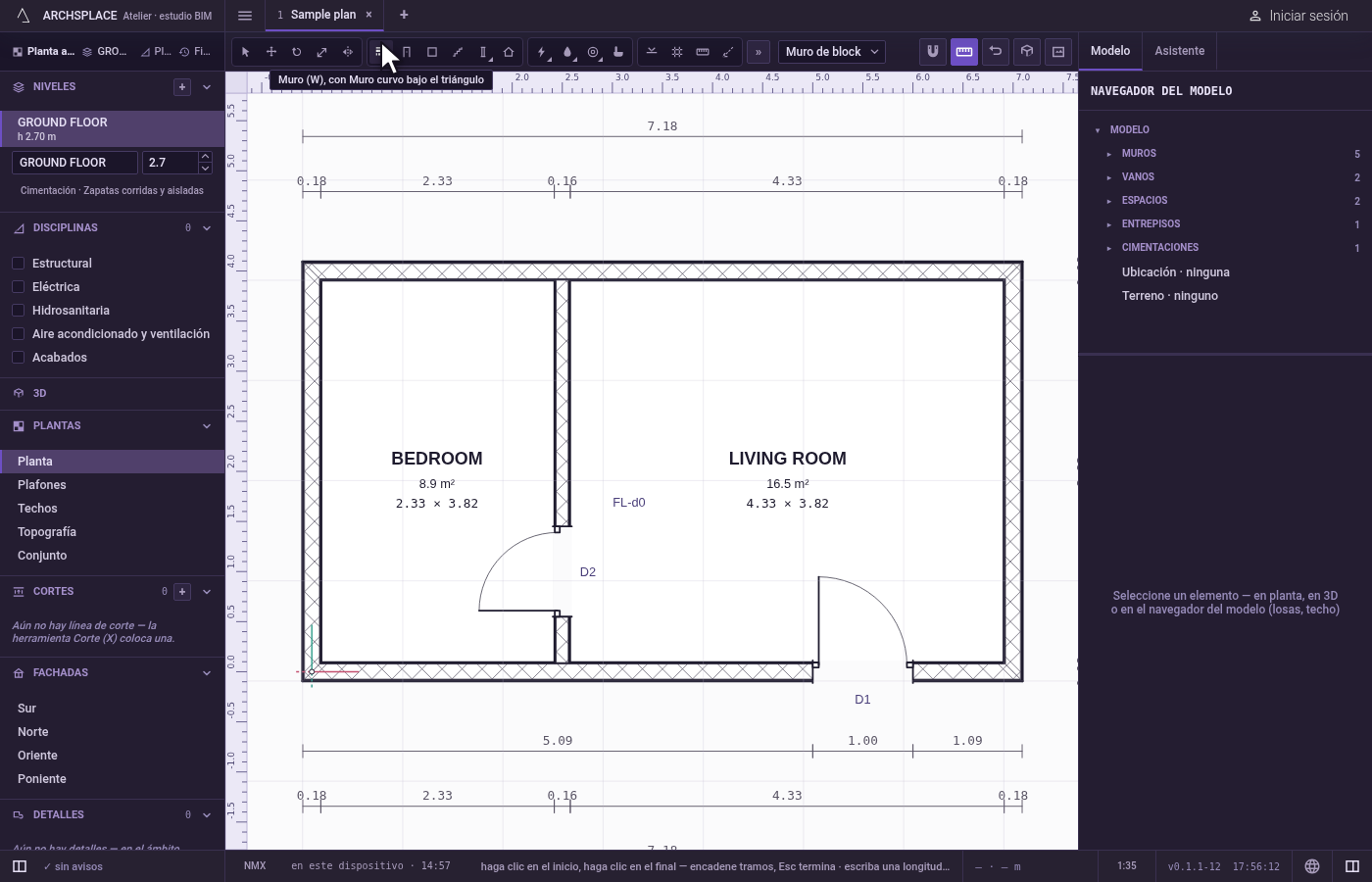Screen dimensions: 1372x882
Task: Expand the MUROS tree node
Action: coord(1109,154)
